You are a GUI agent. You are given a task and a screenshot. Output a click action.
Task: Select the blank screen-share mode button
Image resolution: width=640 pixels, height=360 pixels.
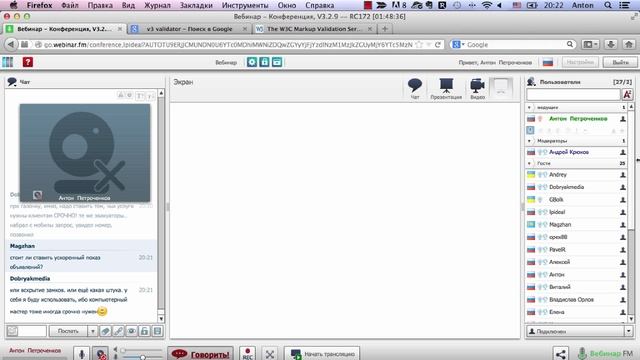point(501,87)
